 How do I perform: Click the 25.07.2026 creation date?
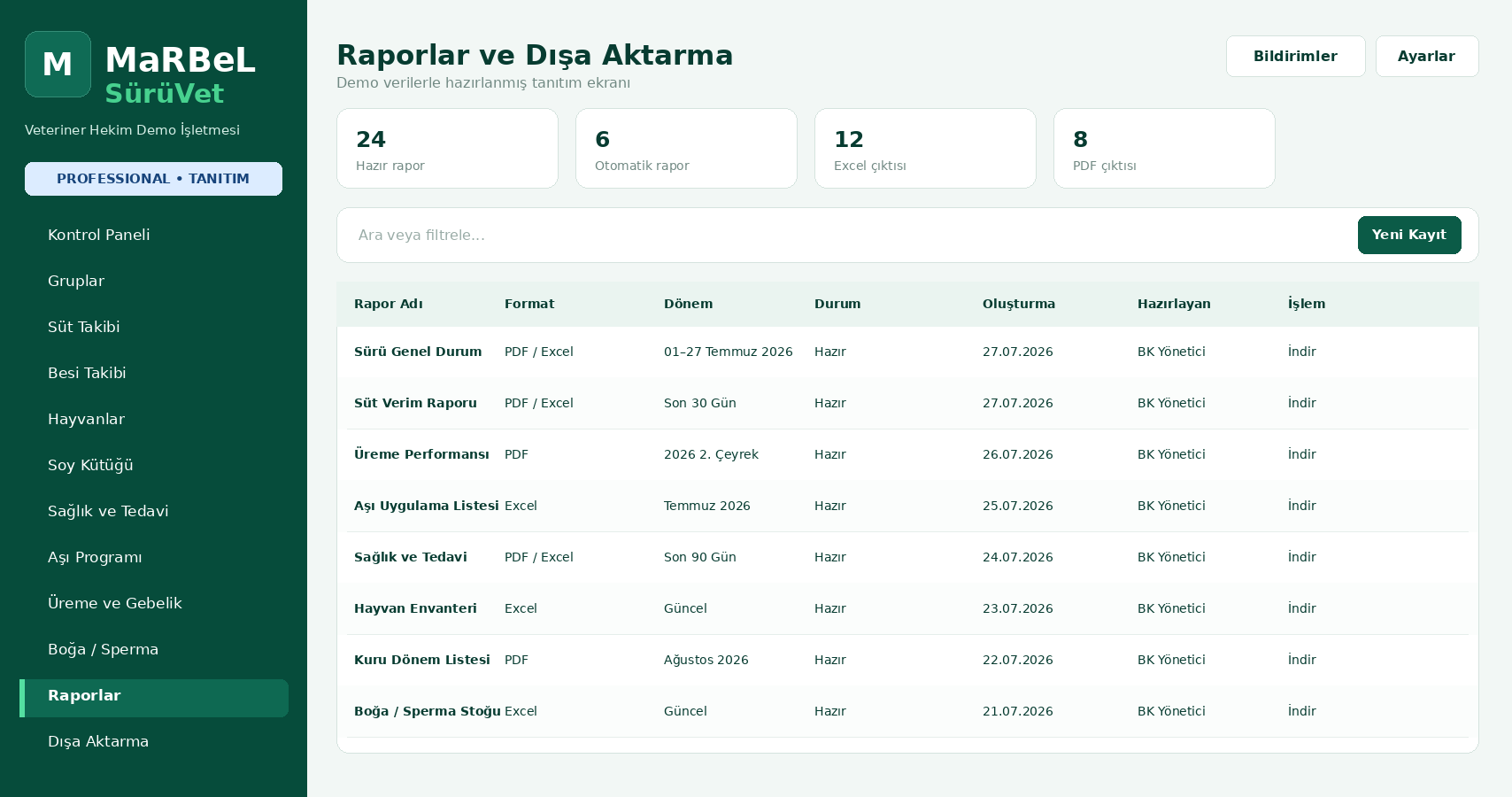tap(1018, 506)
